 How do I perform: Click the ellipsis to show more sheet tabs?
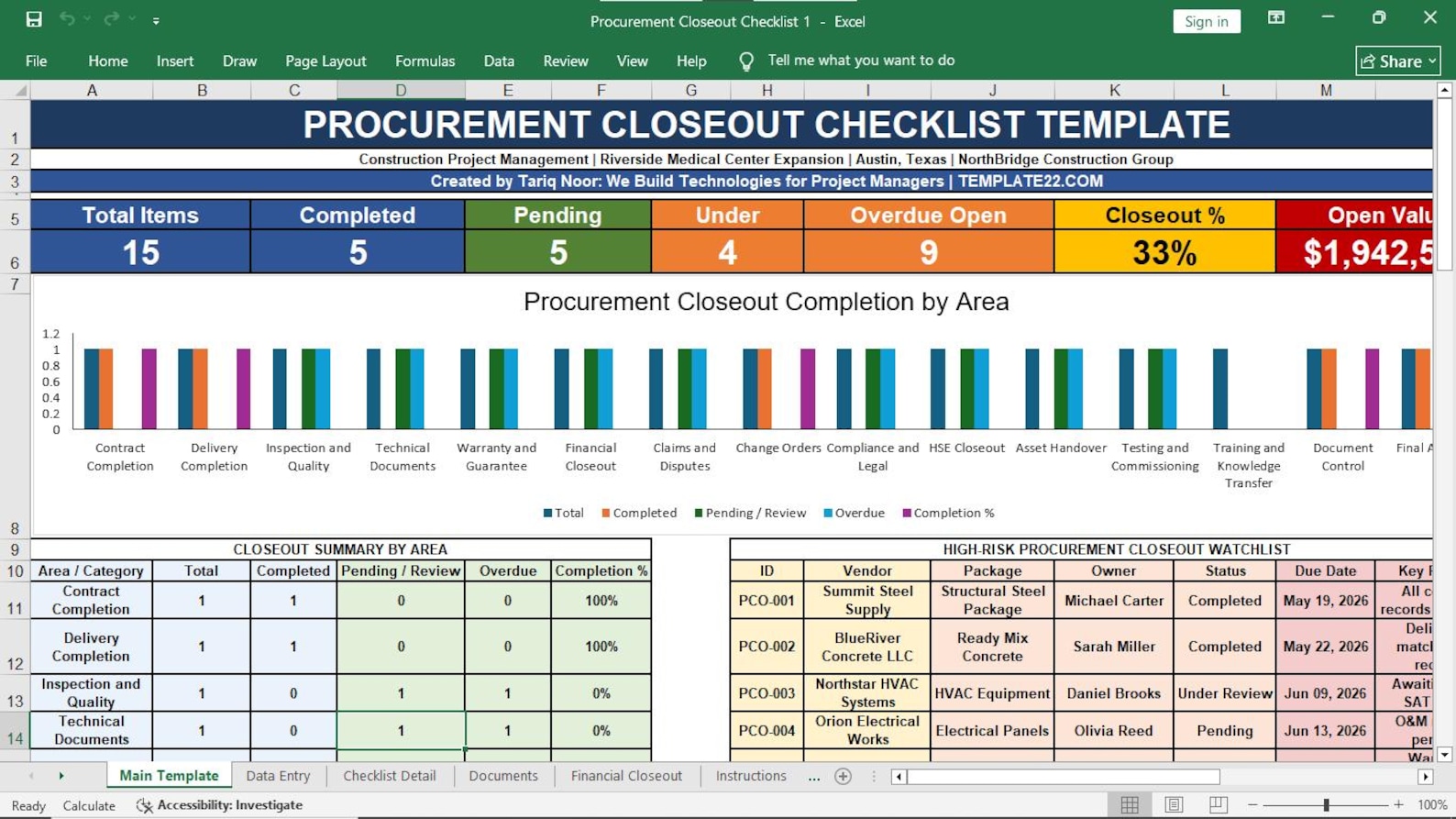(814, 777)
